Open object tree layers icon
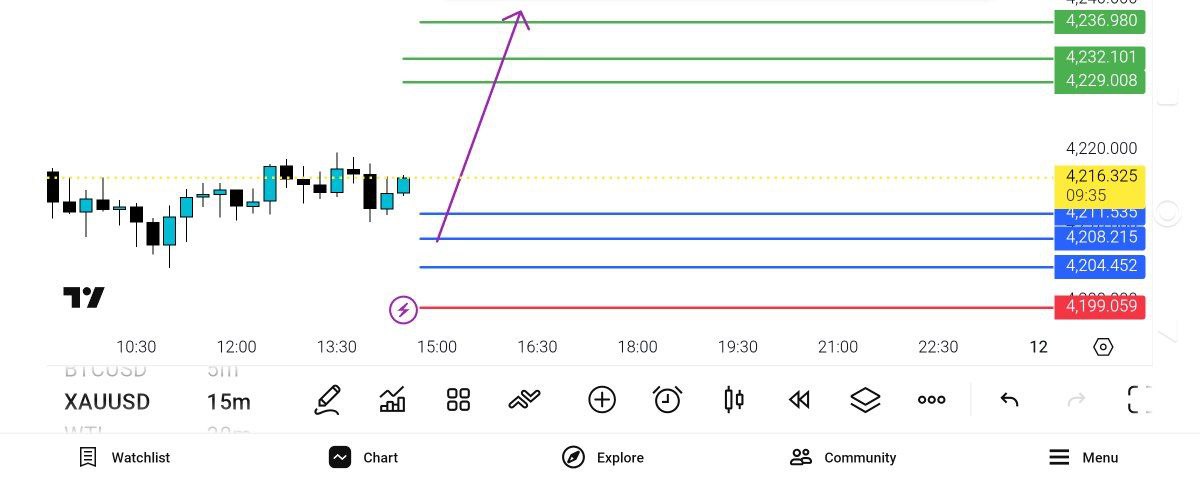Viewport: 1200px width, 482px height. pos(865,400)
